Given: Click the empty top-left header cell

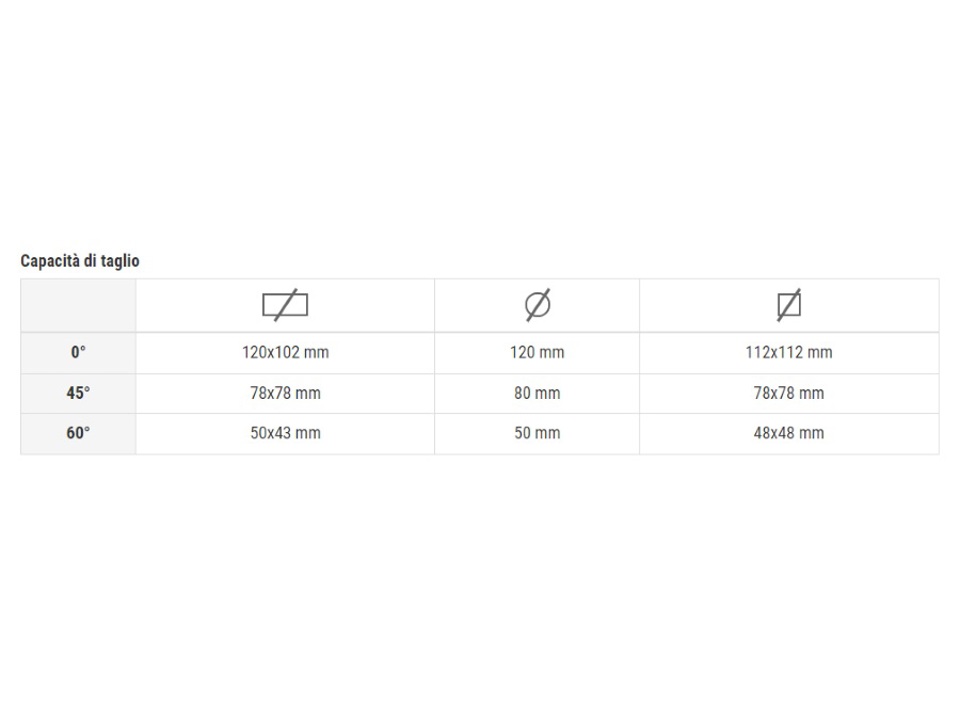Looking at the screenshot, I should [x=78, y=306].
